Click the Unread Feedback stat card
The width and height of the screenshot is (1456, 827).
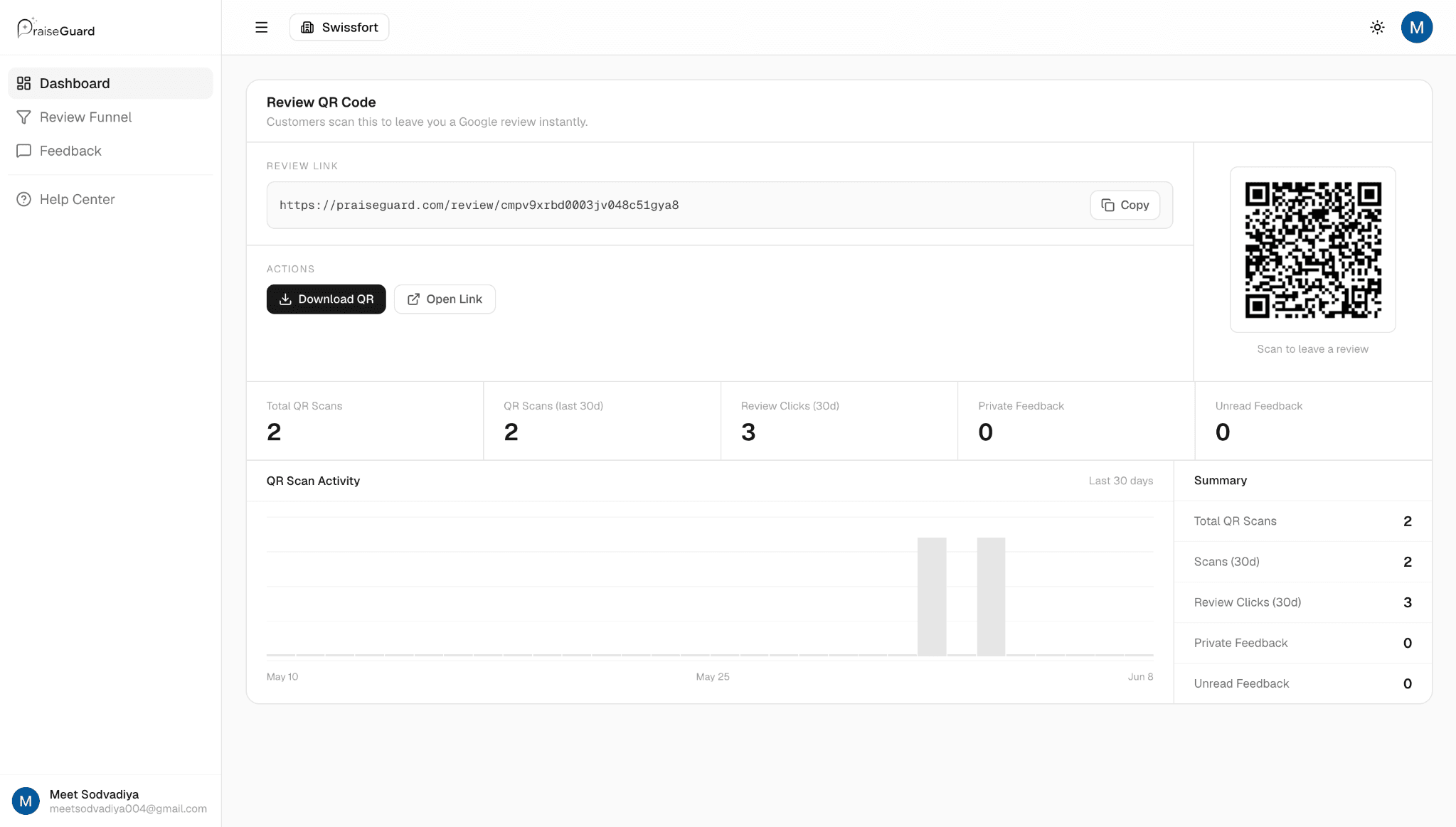coord(1313,421)
